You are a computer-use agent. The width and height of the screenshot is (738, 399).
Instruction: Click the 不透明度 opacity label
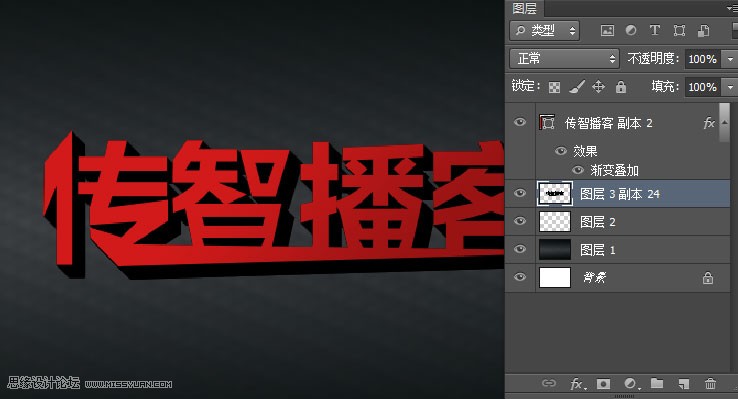click(x=653, y=58)
